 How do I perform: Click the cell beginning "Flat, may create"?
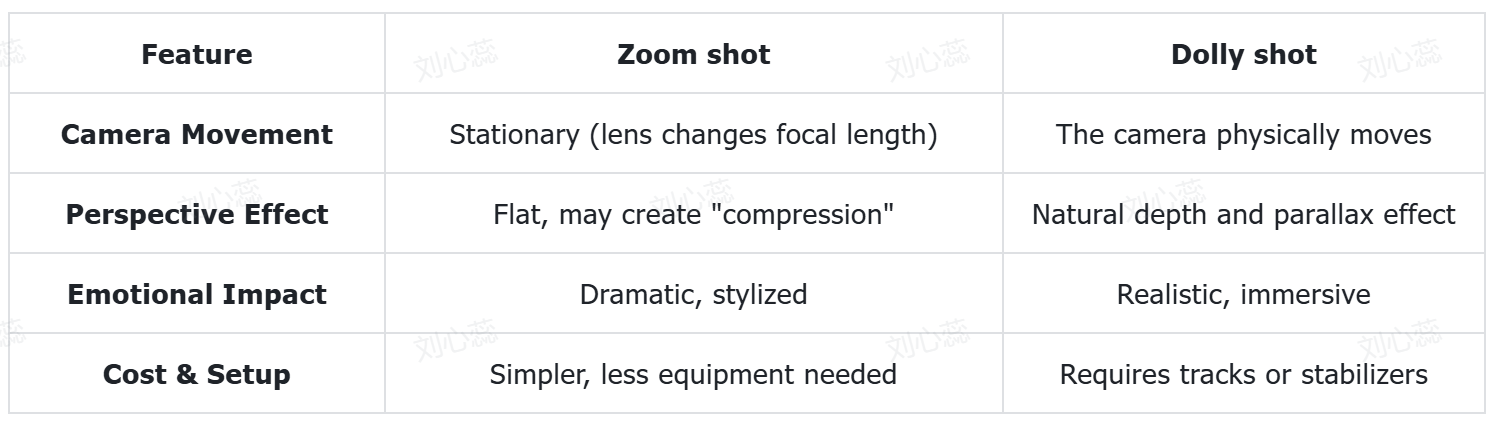[x=693, y=214]
